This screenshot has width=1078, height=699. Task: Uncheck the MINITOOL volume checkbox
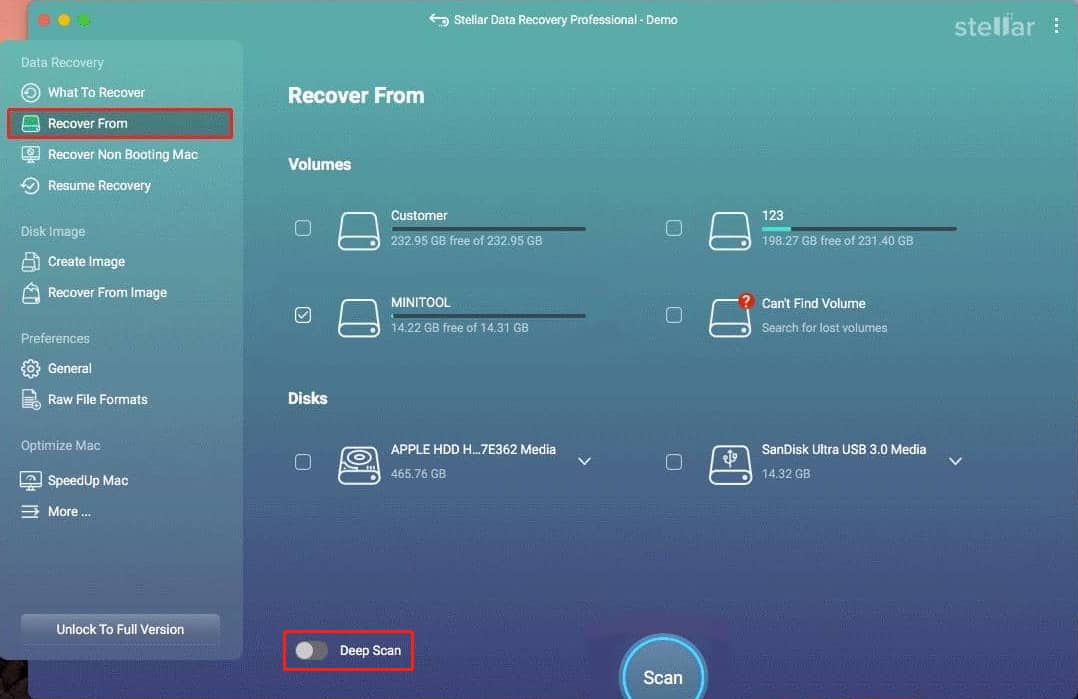302,315
